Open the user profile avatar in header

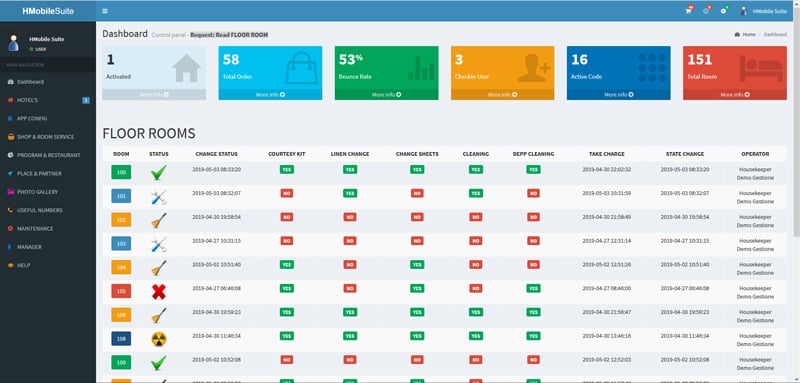click(x=743, y=11)
